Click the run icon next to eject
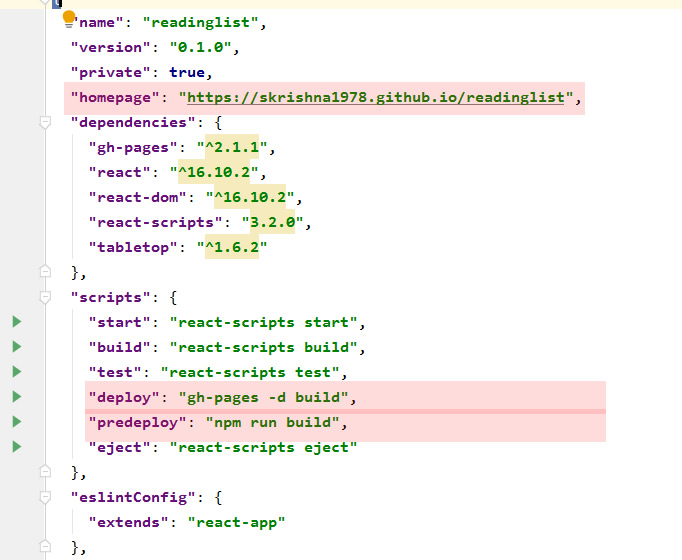 coord(16,447)
